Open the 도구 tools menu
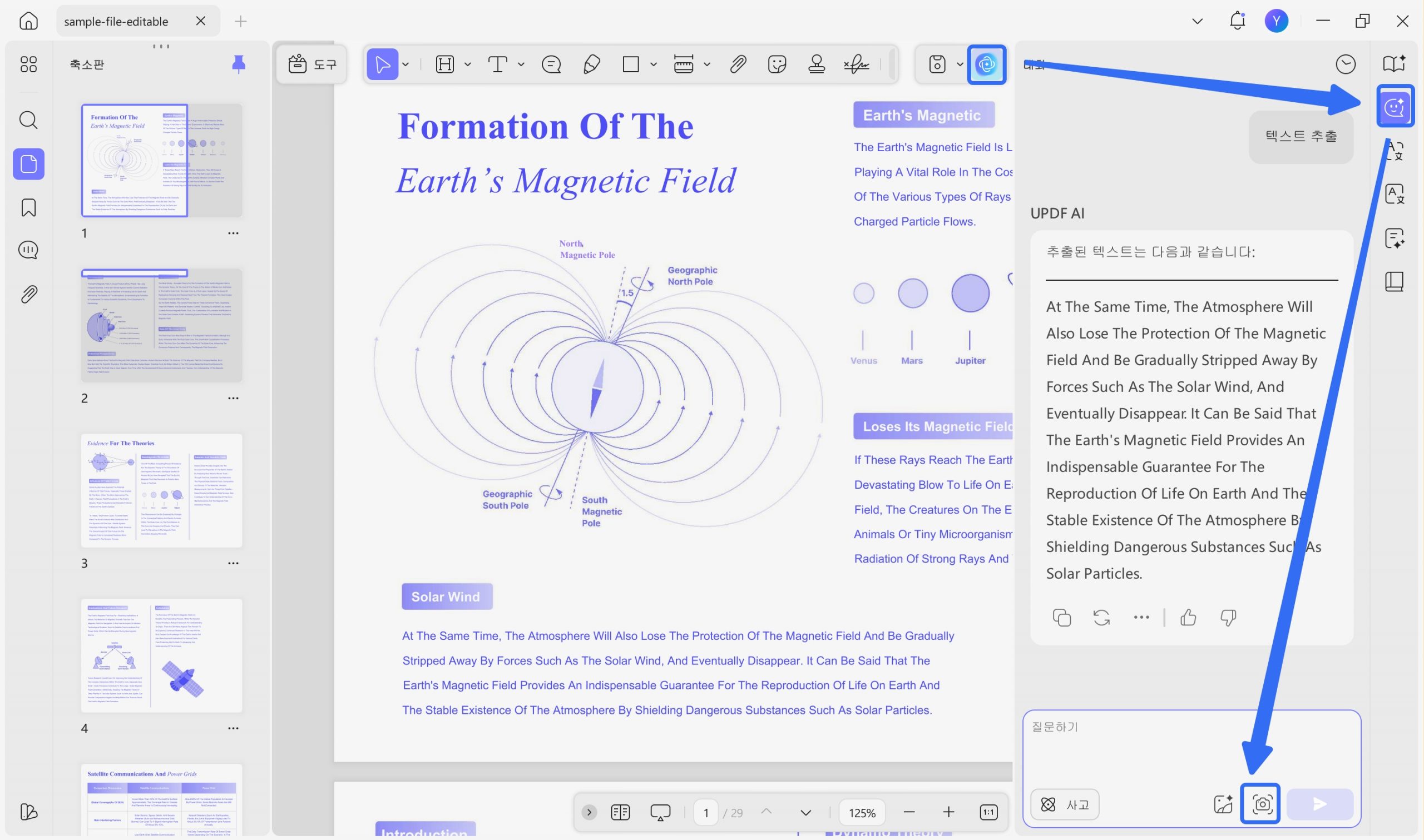This screenshot has height=840, width=1424. (x=312, y=64)
